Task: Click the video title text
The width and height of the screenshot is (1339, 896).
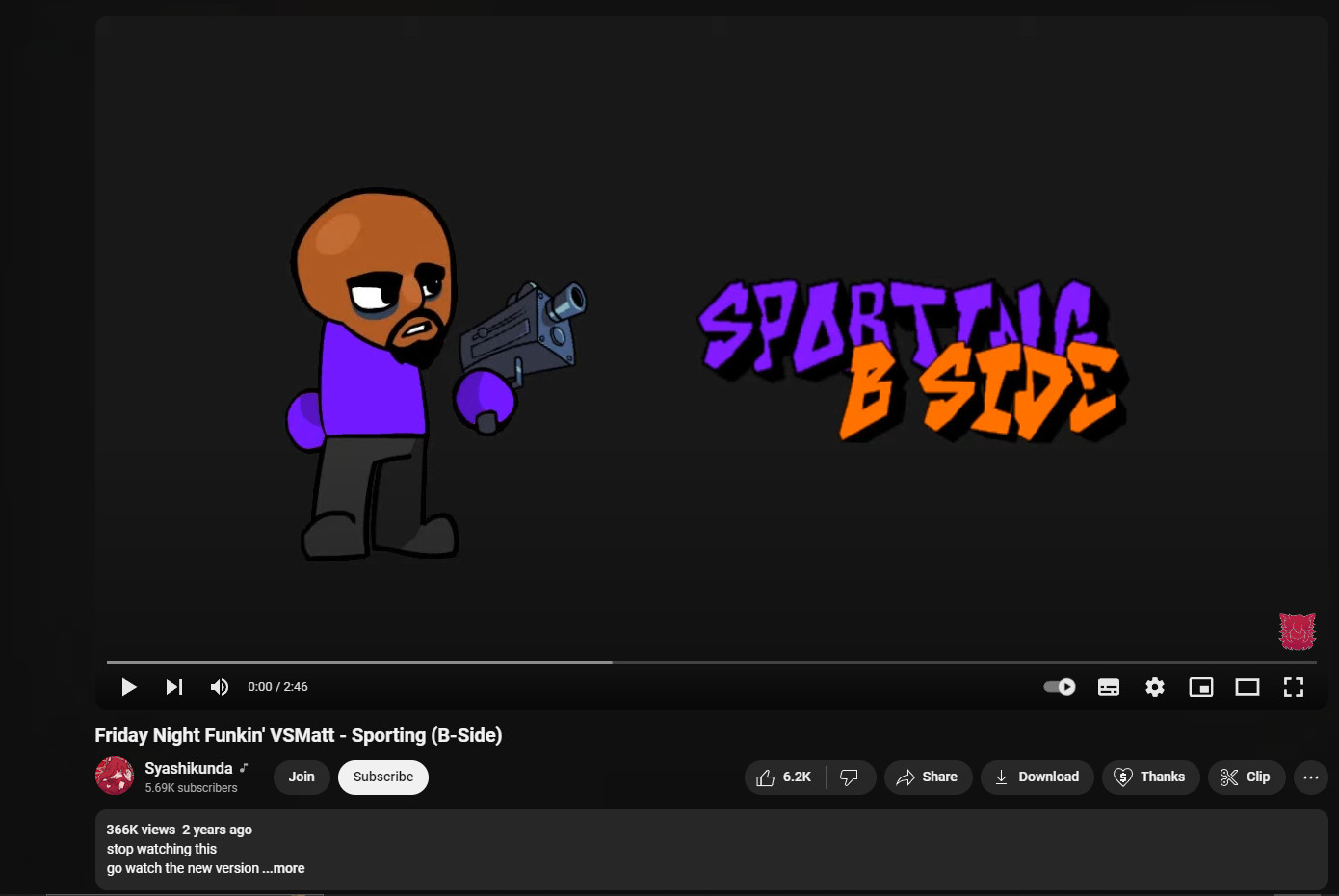Action: [x=299, y=735]
